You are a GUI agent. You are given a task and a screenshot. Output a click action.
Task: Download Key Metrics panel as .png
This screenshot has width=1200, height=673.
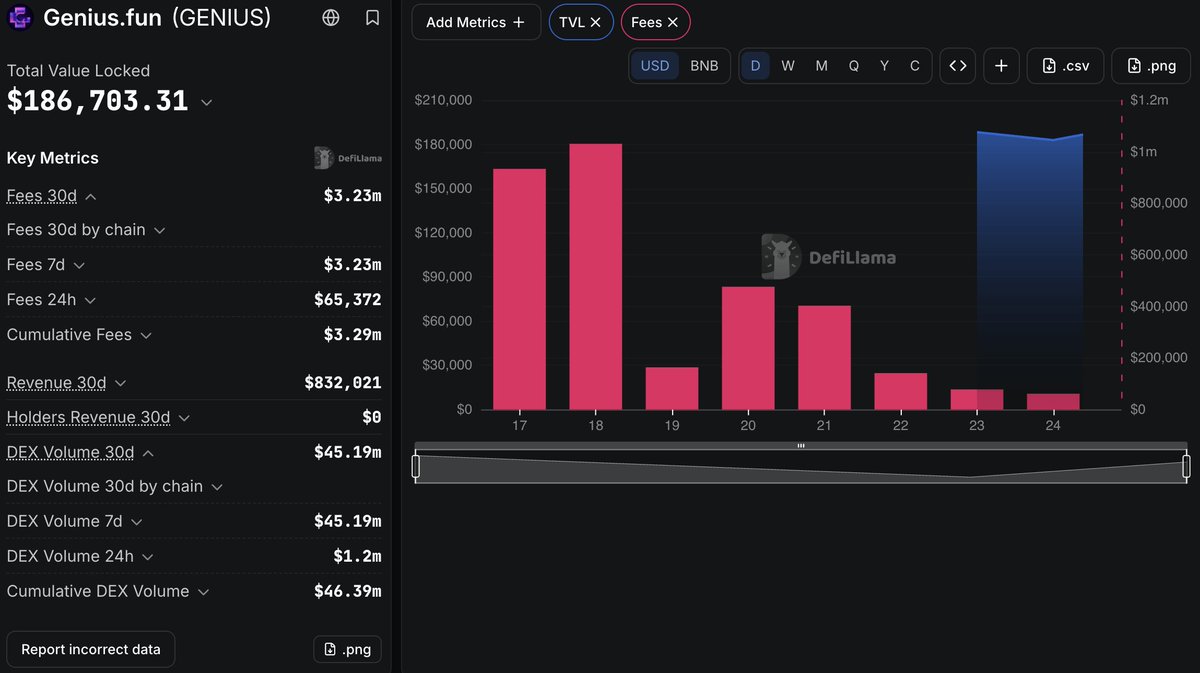347,649
